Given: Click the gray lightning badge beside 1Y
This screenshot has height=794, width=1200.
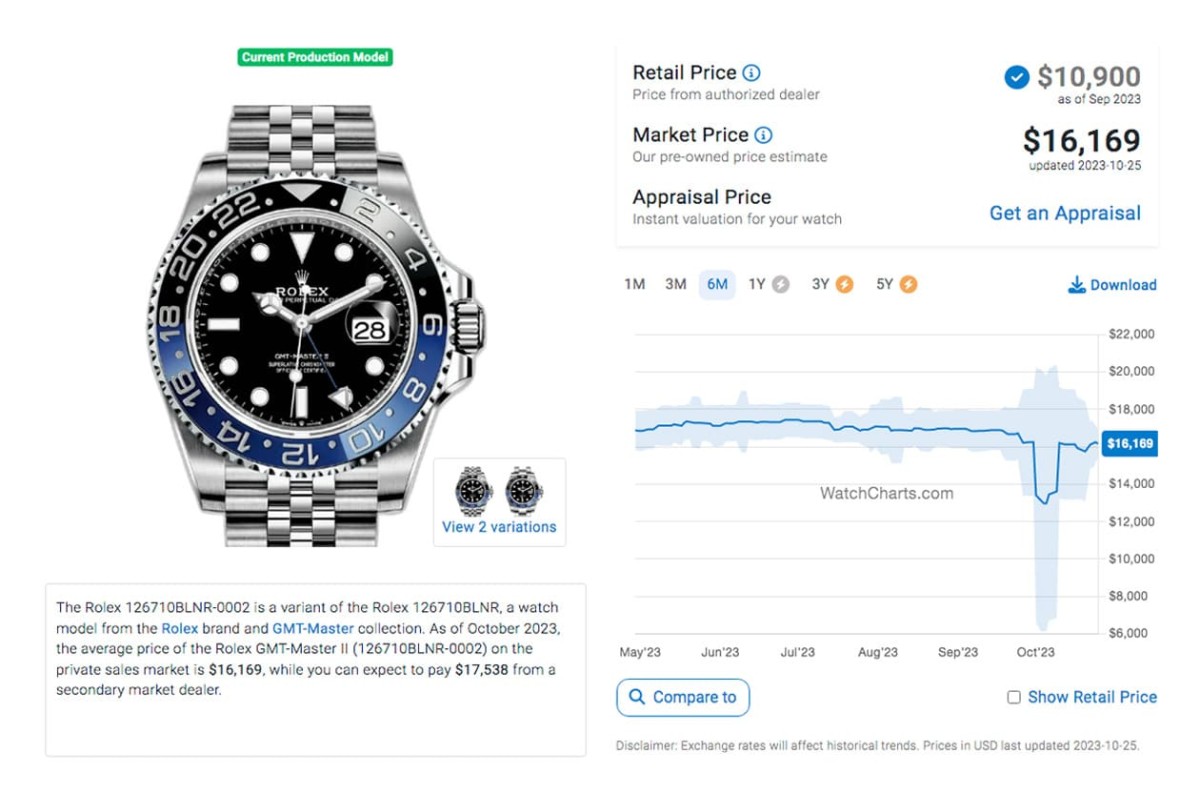Looking at the screenshot, I should [781, 285].
